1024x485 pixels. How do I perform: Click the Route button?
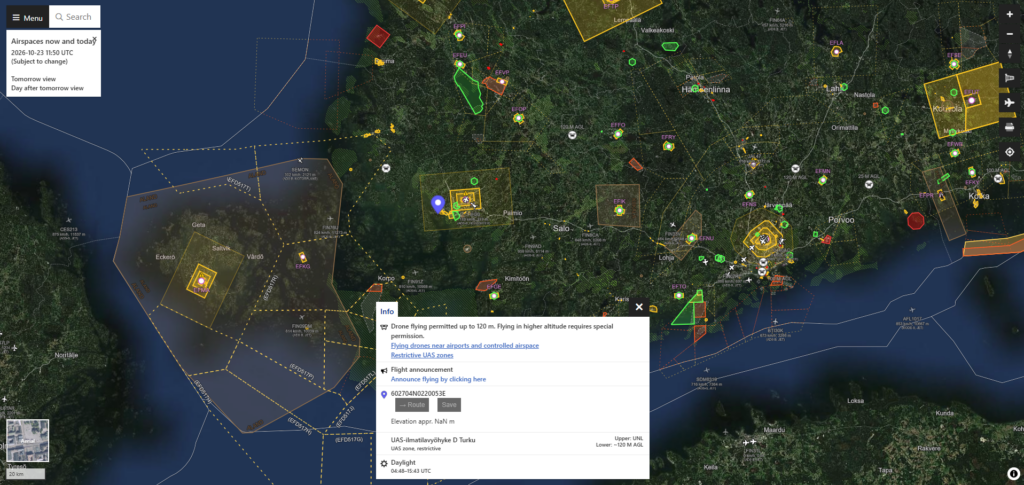pos(412,405)
